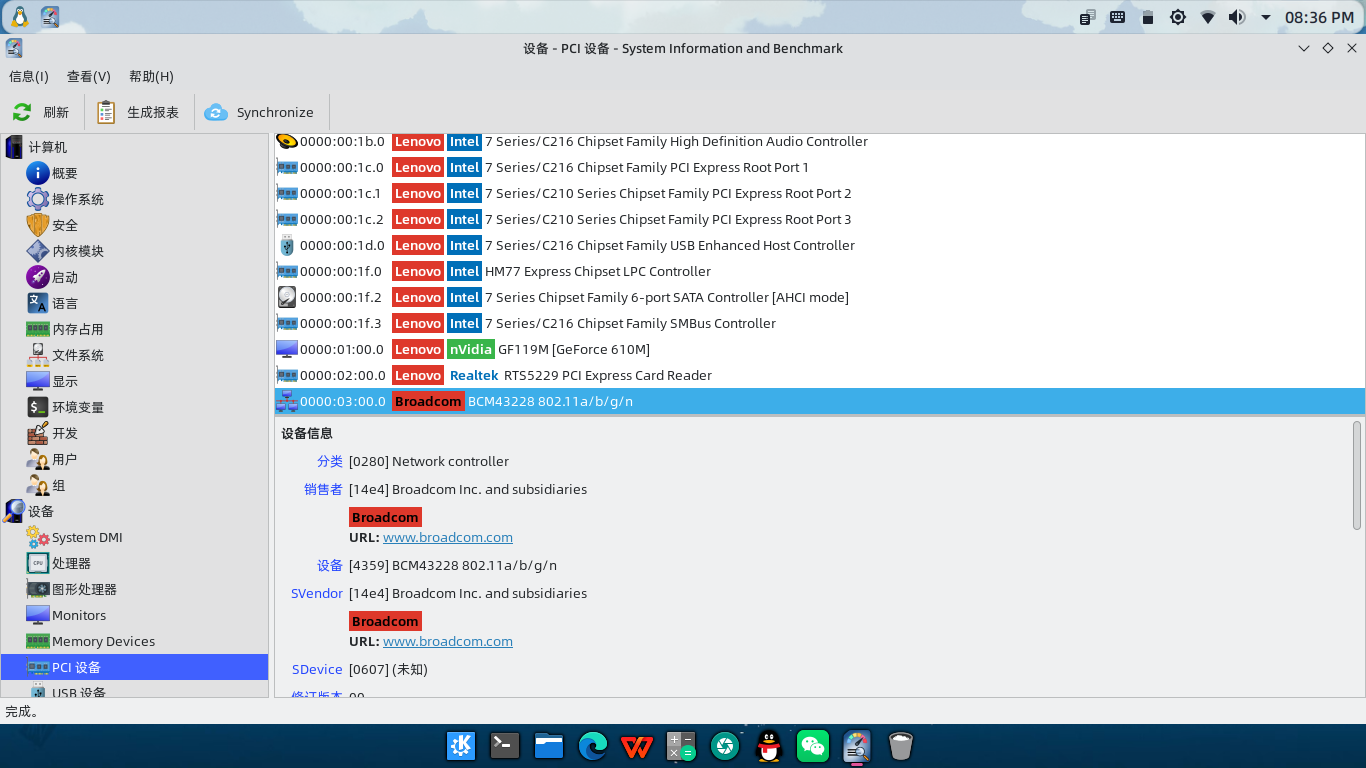Open the 帮助(H) menu
Image resolution: width=1366 pixels, height=768 pixels.
(151, 76)
